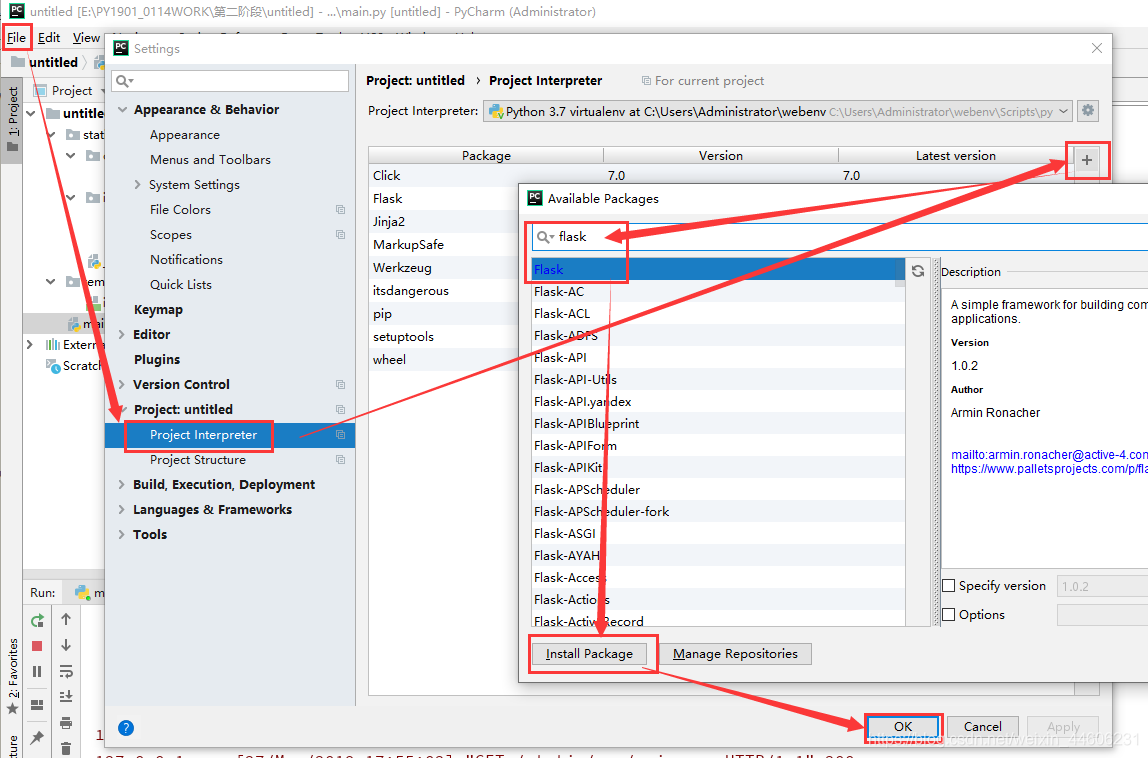Clear all Run console output with trash icon

click(66, 748)
